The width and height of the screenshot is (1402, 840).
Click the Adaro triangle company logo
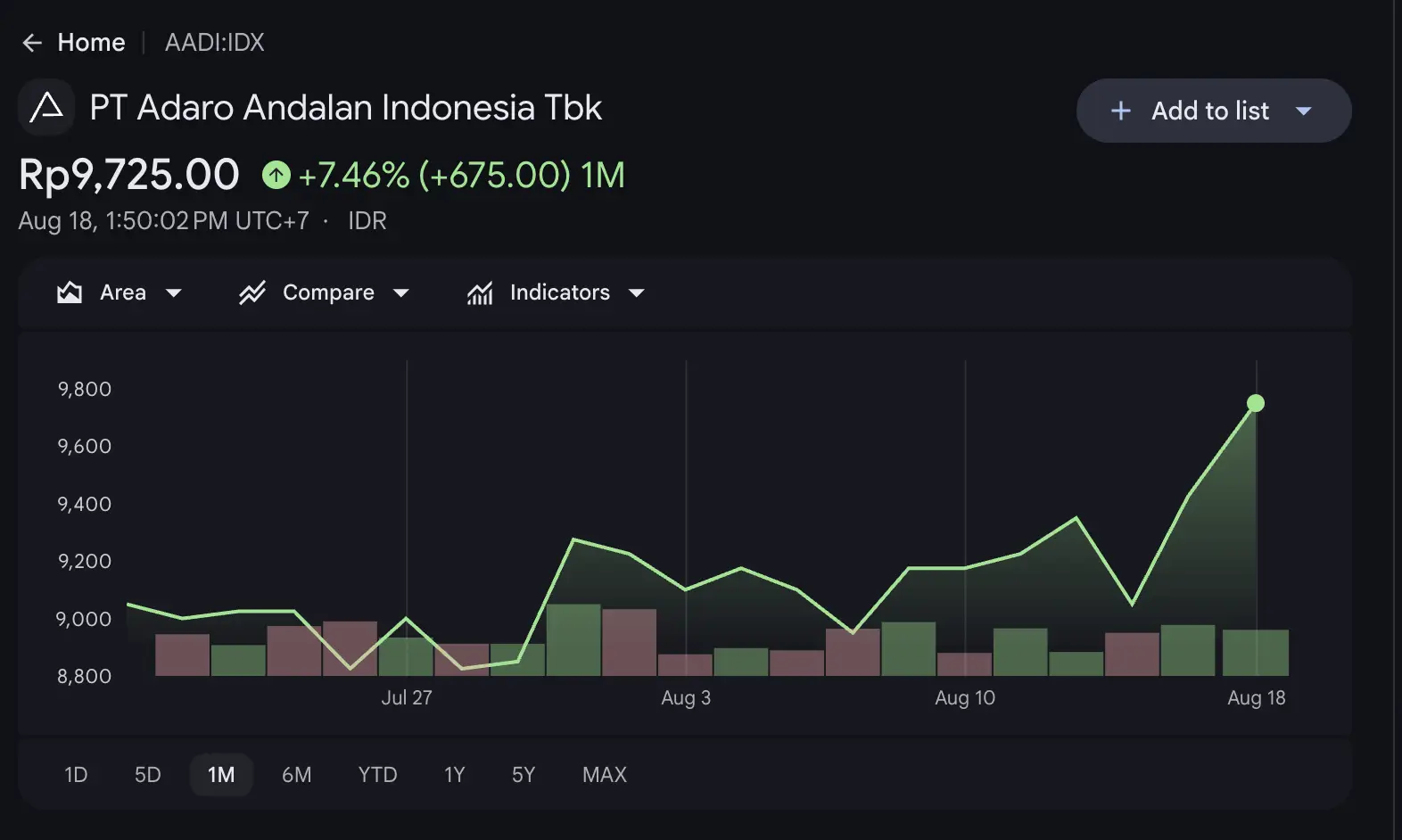[46, 107]
